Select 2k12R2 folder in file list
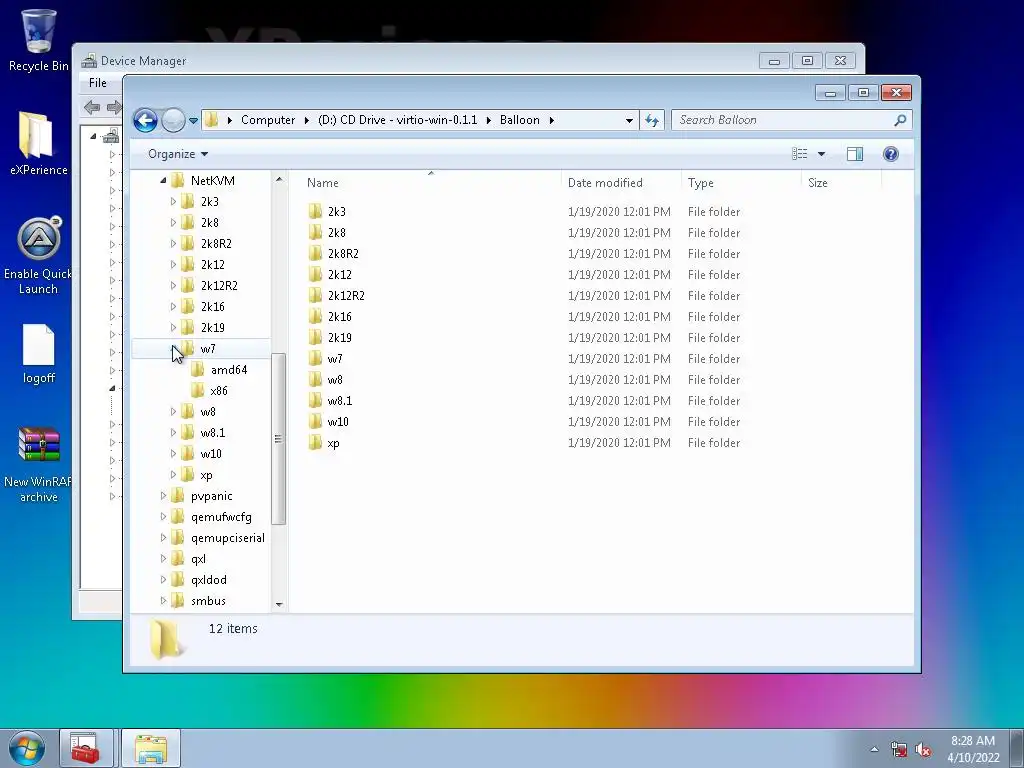This screenshot has width=1024, height=768. point(346,296)
